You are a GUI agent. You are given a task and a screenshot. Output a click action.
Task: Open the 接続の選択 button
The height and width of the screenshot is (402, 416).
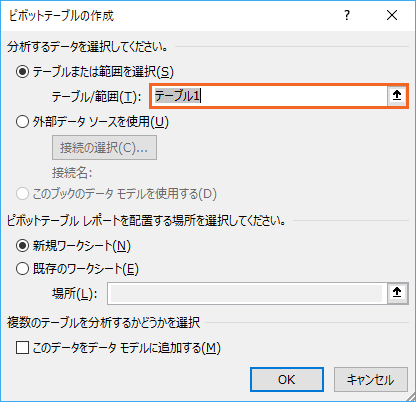coord(104,147)
